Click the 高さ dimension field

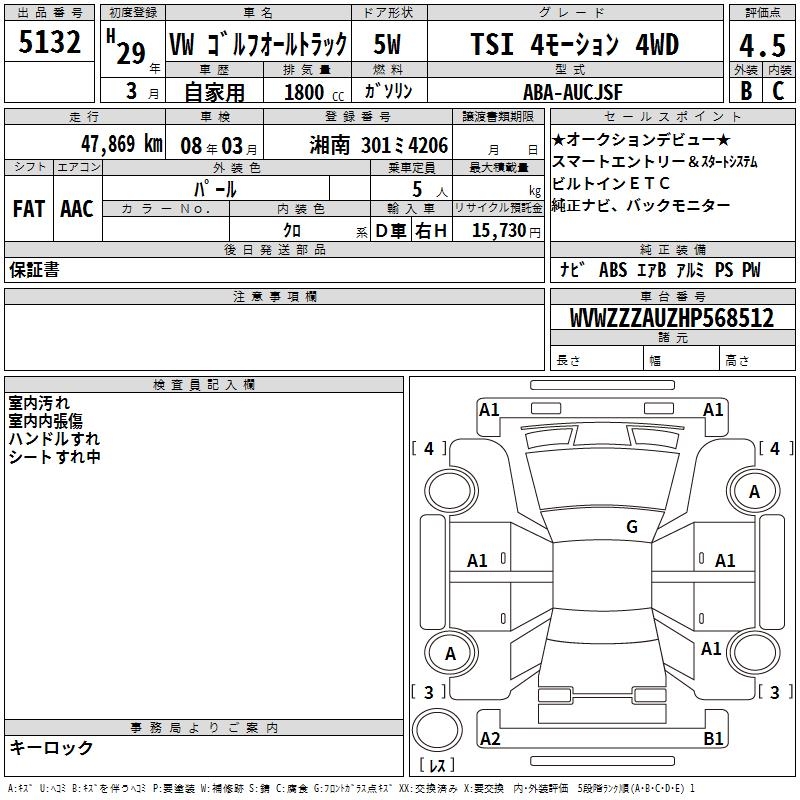click(758, 358)
